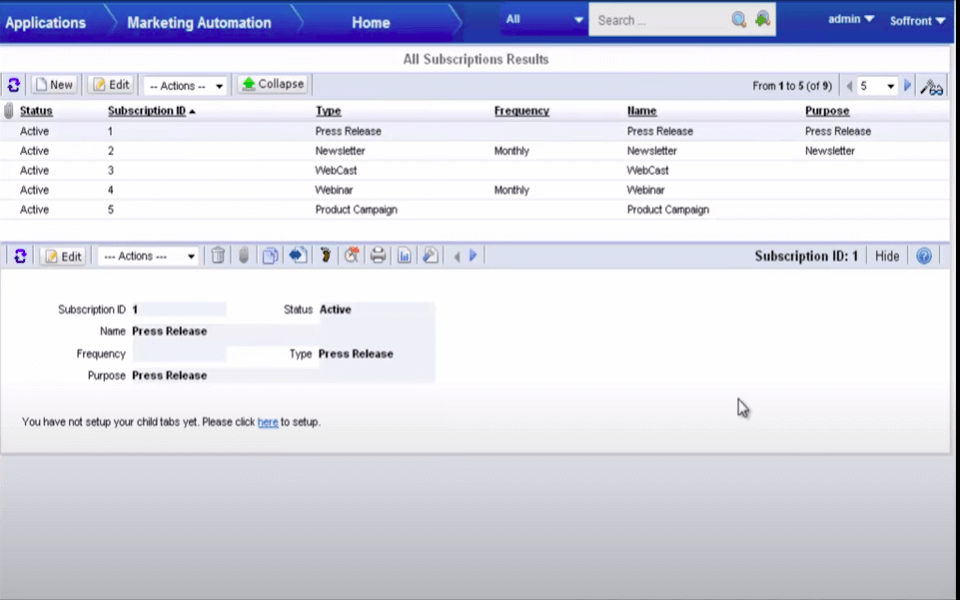Screen dimensions: 960x600
Task: Open the results list Actions dropdown
Action: [x=186, y=86]
